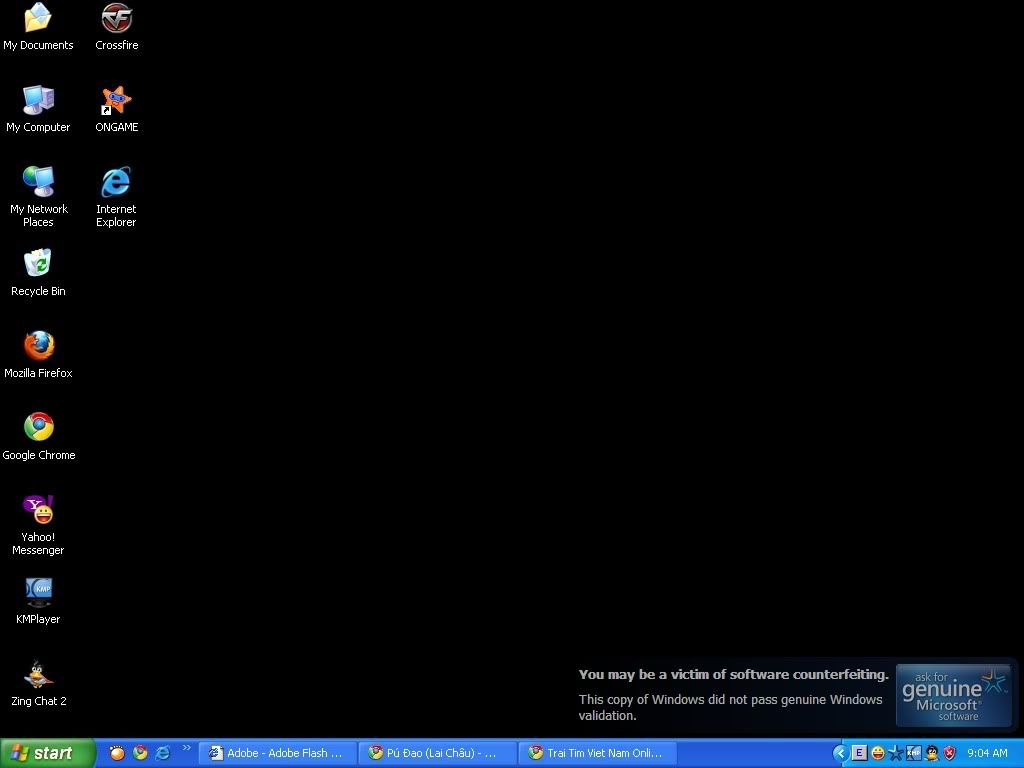Open Zing Chat 2 shortcut
Viewport: 1024px width, 768px height.
39,683
